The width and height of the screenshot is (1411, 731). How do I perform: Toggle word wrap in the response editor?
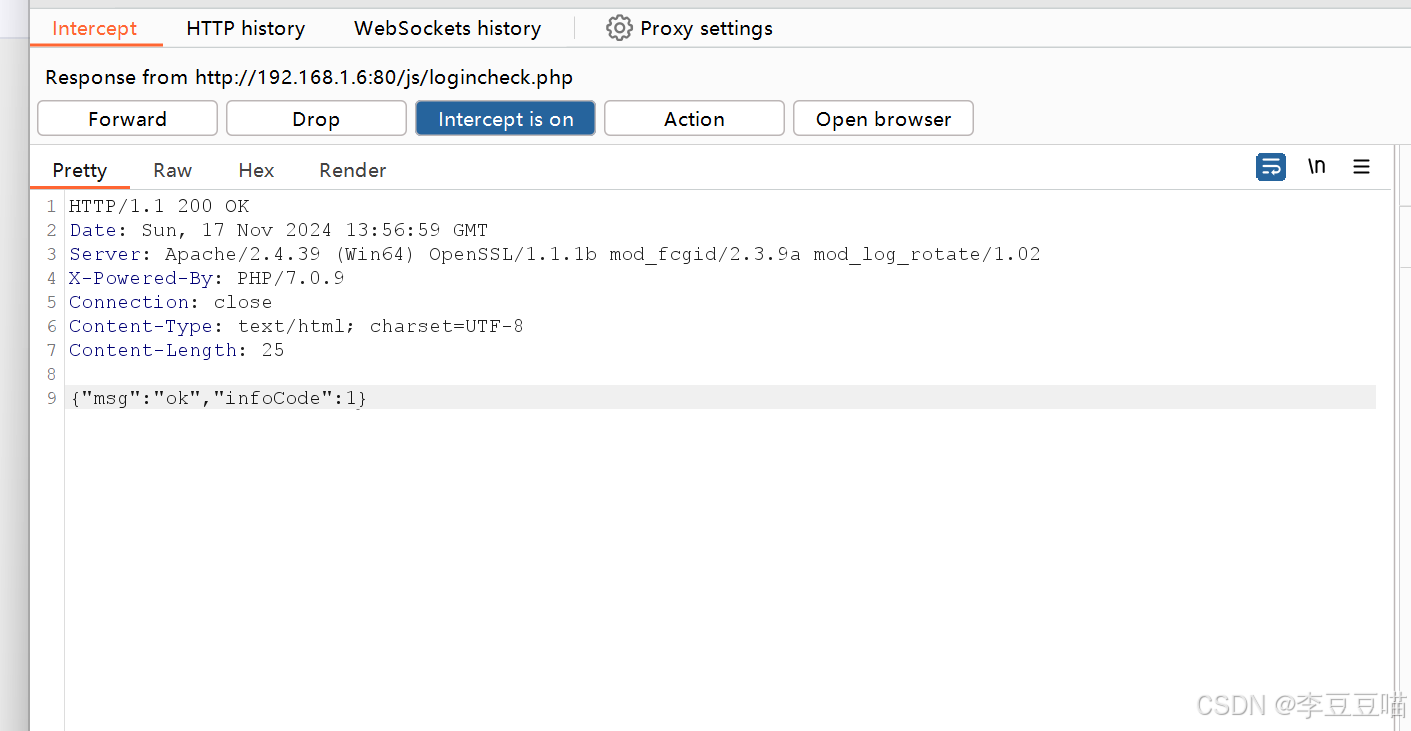(x=1270, y=167)
